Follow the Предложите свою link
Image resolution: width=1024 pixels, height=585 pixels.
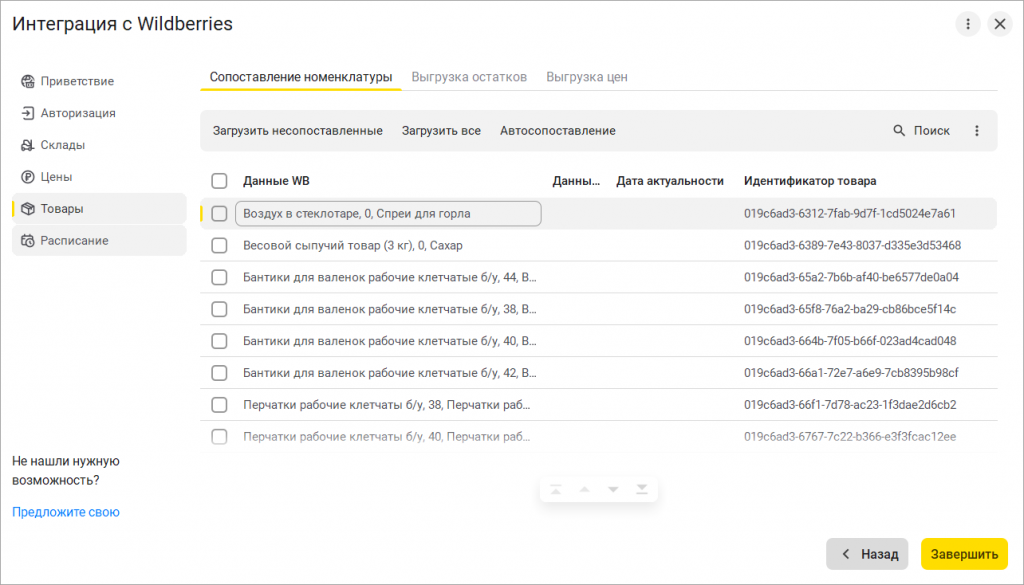[66, 513]
